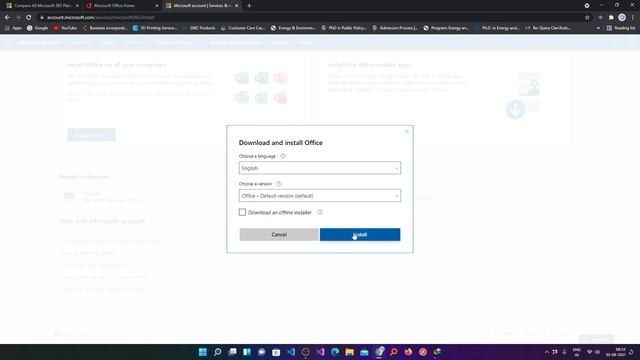This screenshot has height=360, width=640.
Task: Open Firefox from the taskbar
Action: [408, 352]
